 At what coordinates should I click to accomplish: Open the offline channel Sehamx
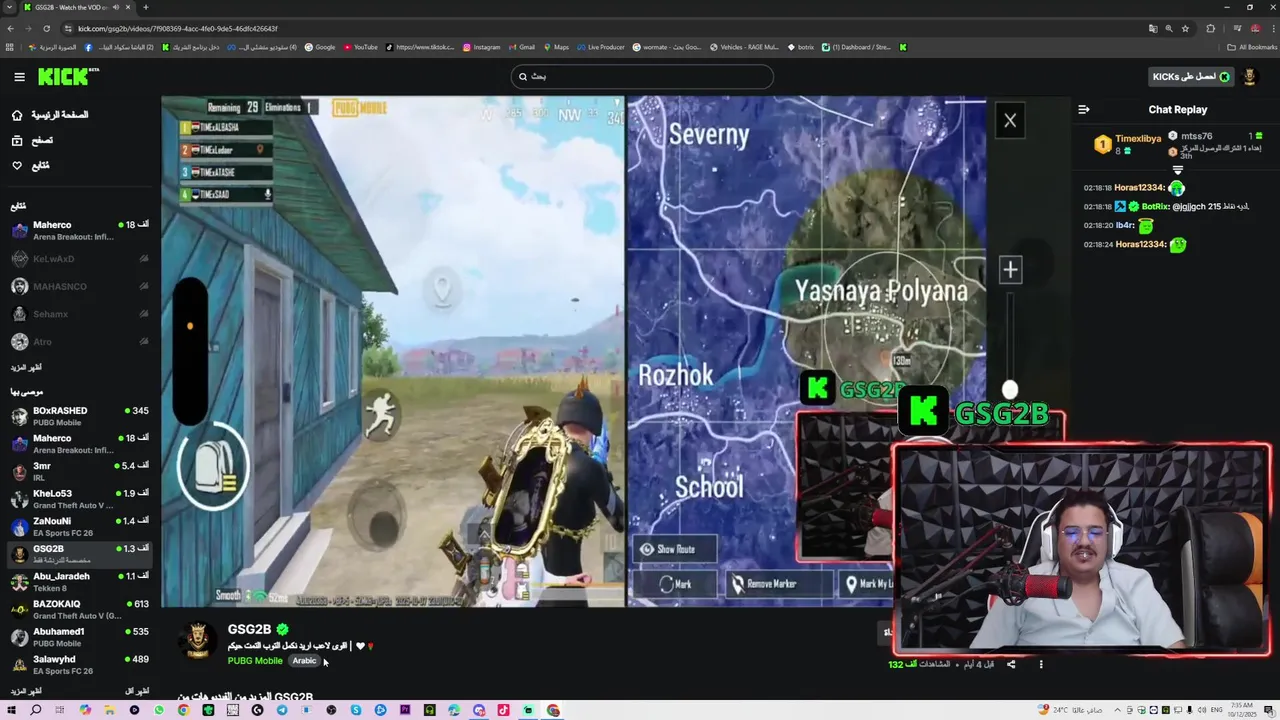click(80, 314)
